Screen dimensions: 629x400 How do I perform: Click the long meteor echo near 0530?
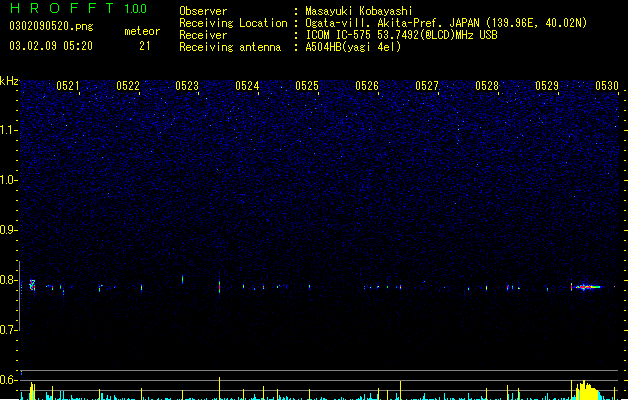[586, 287]
